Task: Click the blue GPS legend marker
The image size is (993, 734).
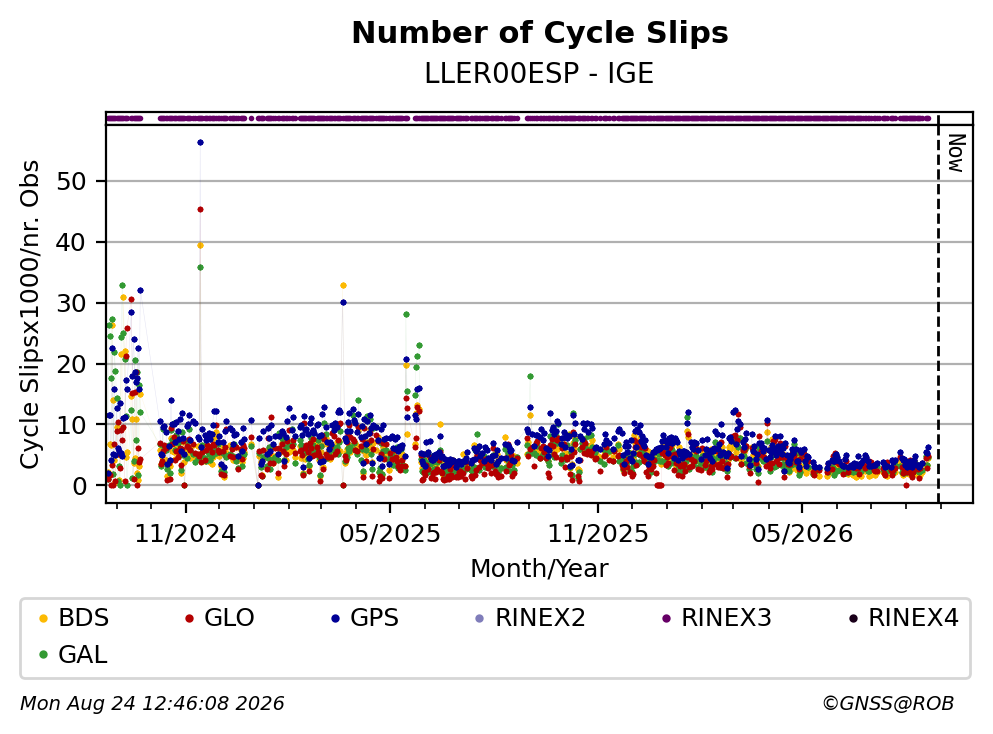Action: tap(335, 618)
